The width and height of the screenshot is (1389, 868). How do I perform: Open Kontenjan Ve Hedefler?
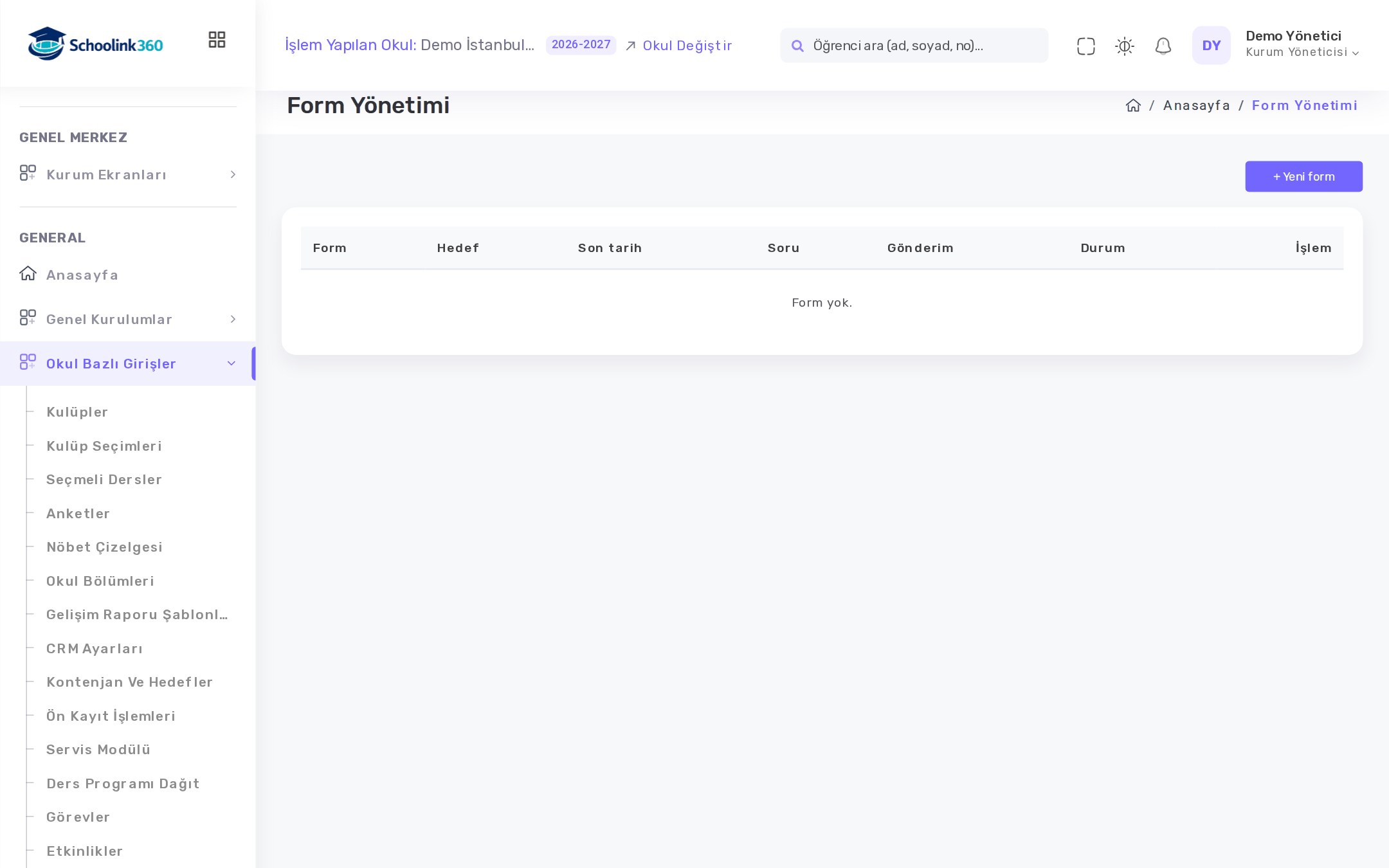129,682
